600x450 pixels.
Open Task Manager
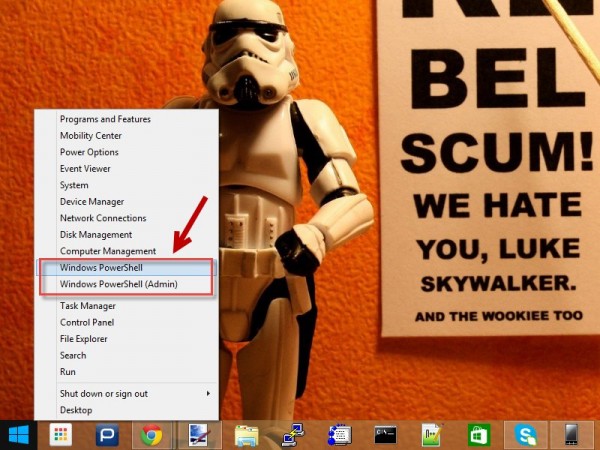[x=127, y=306]
